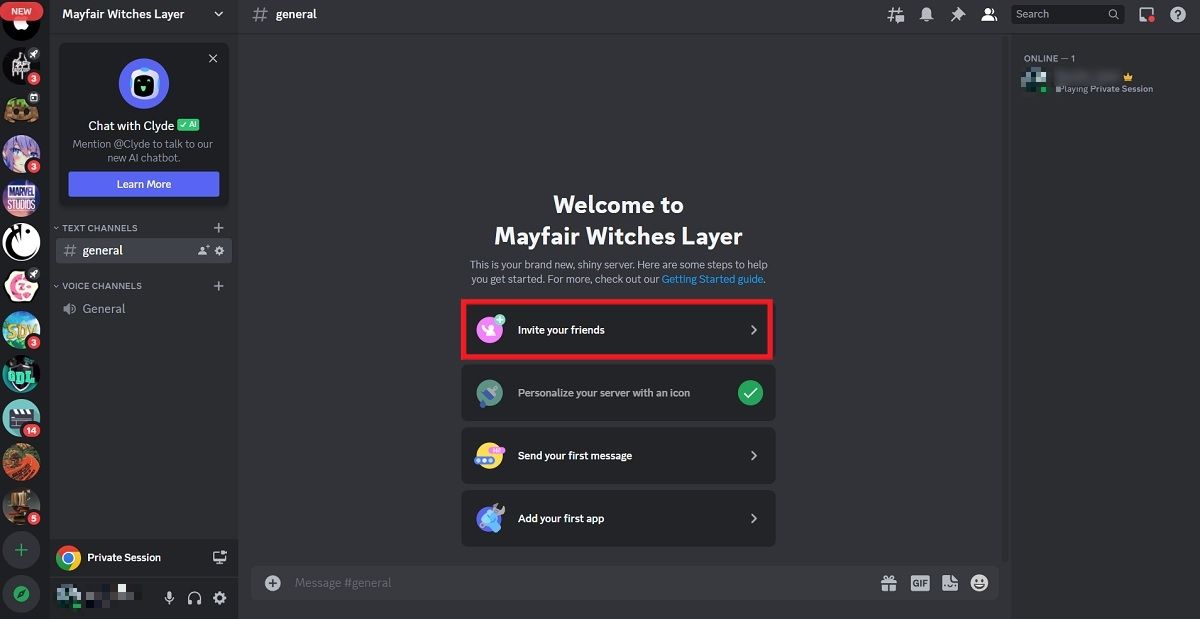Open the emoji picker in message bar
Screen dimensions: 1200x619
[979, 582]
